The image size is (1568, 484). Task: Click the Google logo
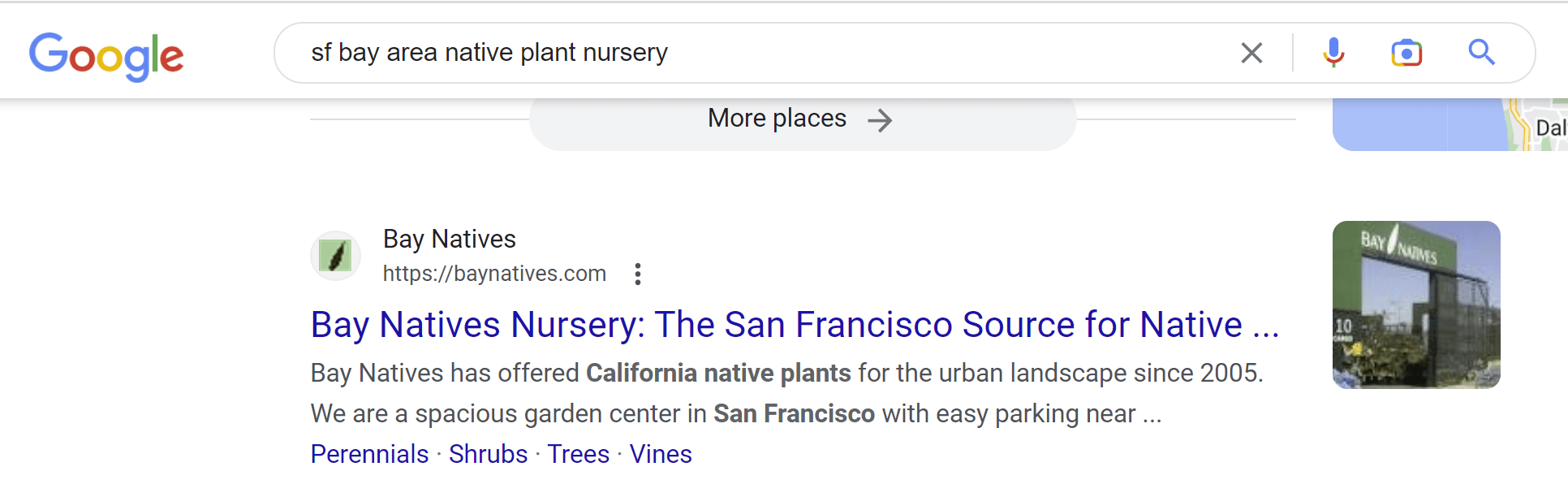[x=106, y=55]
